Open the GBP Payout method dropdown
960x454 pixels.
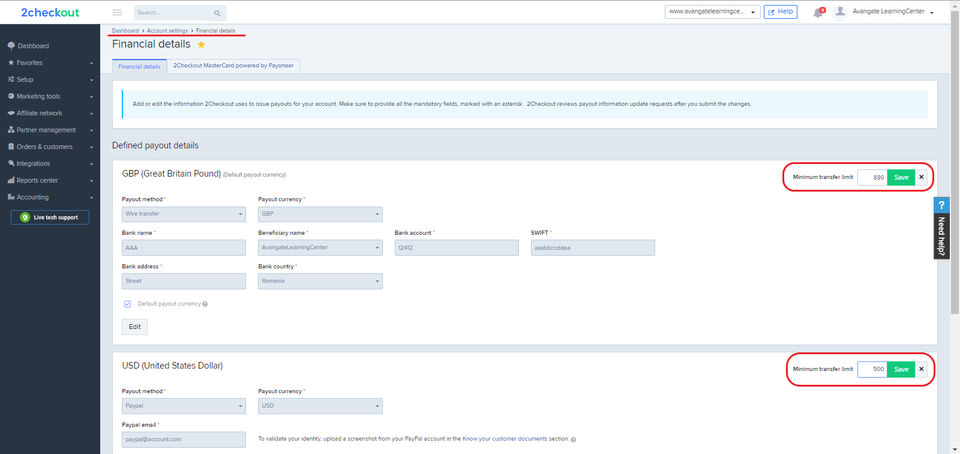point(184,214)
